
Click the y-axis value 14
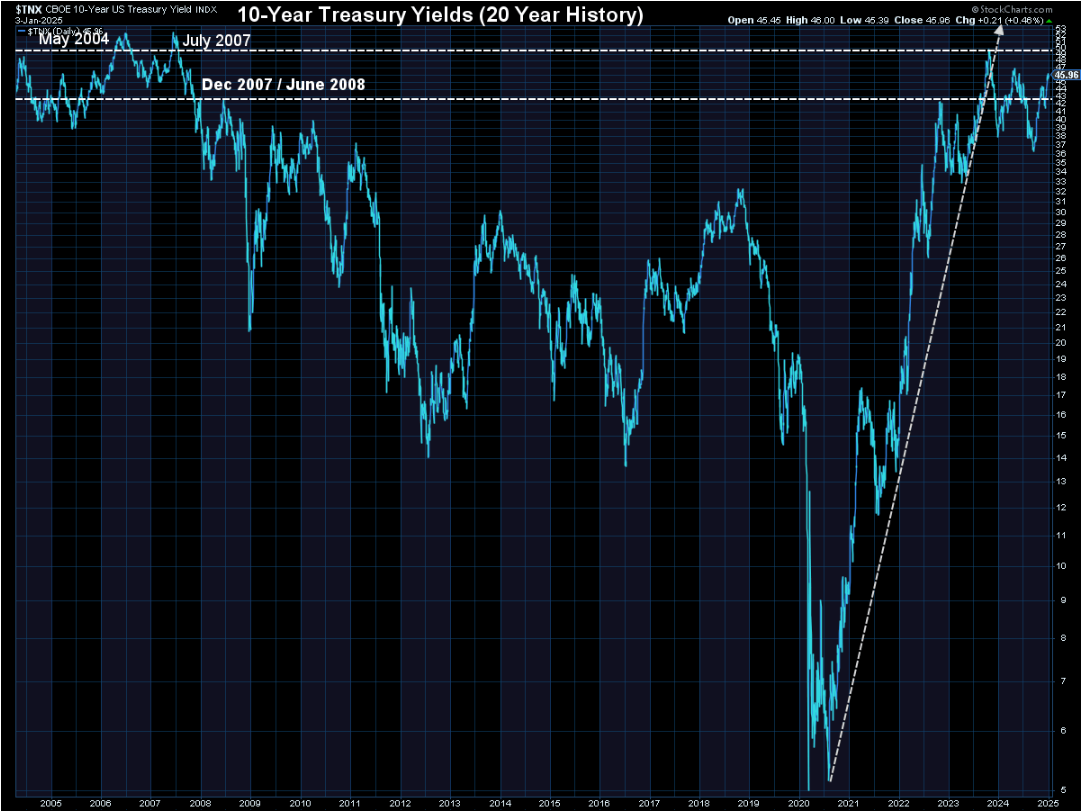click(1061, 457)
